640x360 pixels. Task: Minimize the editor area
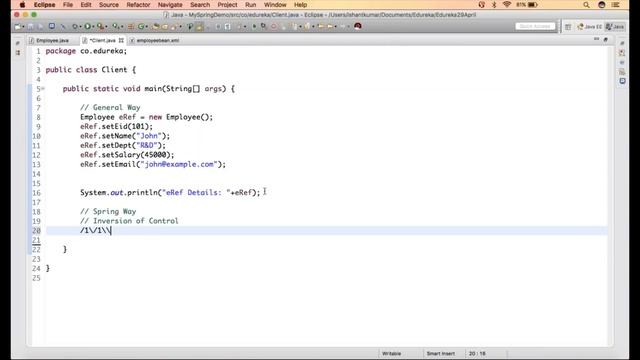pos(597,39)
